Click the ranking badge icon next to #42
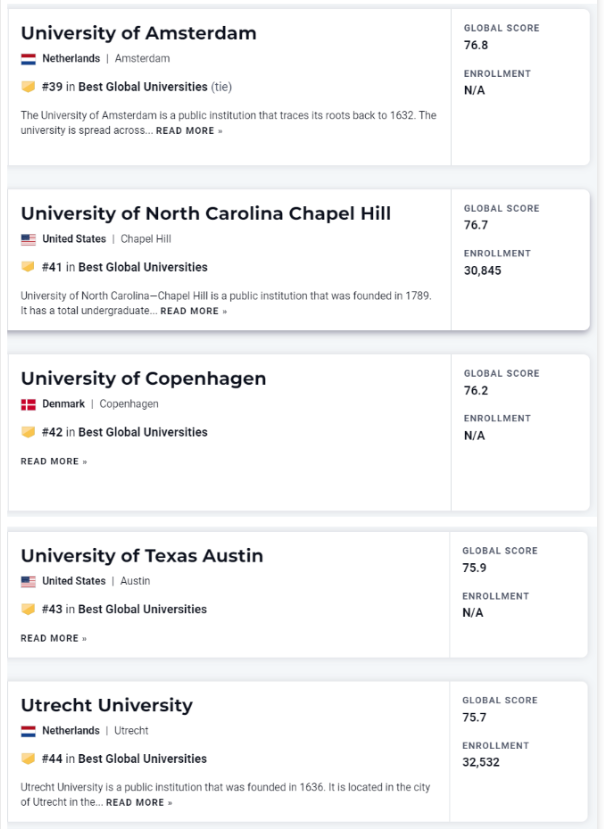604x829 pixels. tap(28, 433)
